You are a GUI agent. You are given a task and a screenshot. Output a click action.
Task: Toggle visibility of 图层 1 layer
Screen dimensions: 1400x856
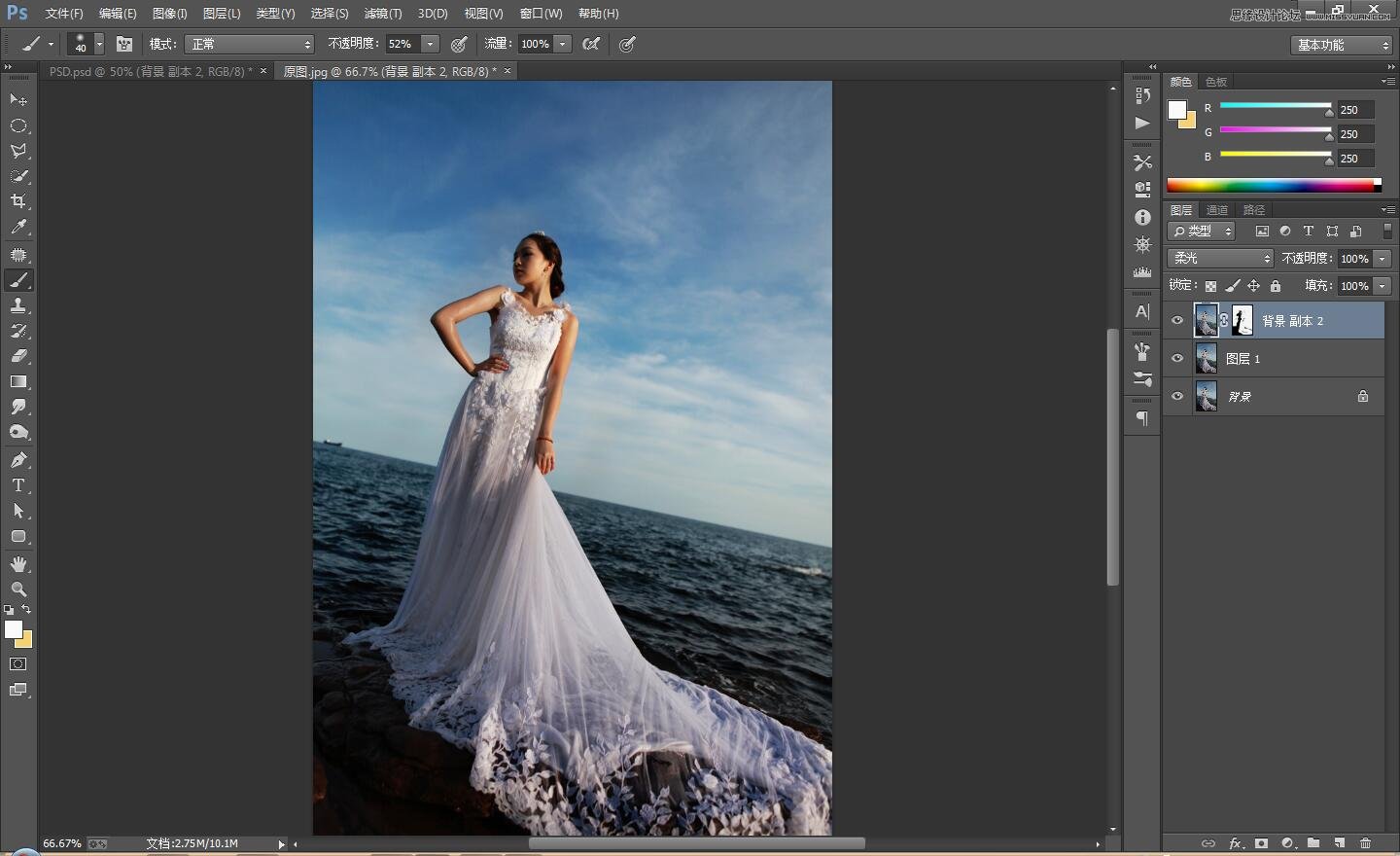tap(1177, 359)
